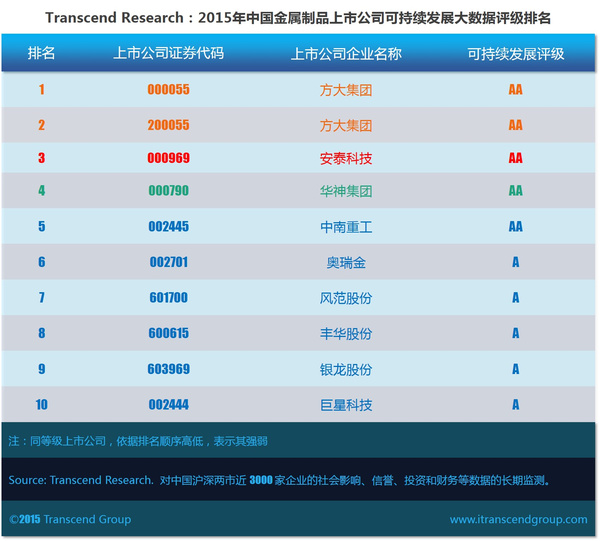This screenshot has width=600, height=541.
Task: Click the 排名 column header
Action: (42, 54)
